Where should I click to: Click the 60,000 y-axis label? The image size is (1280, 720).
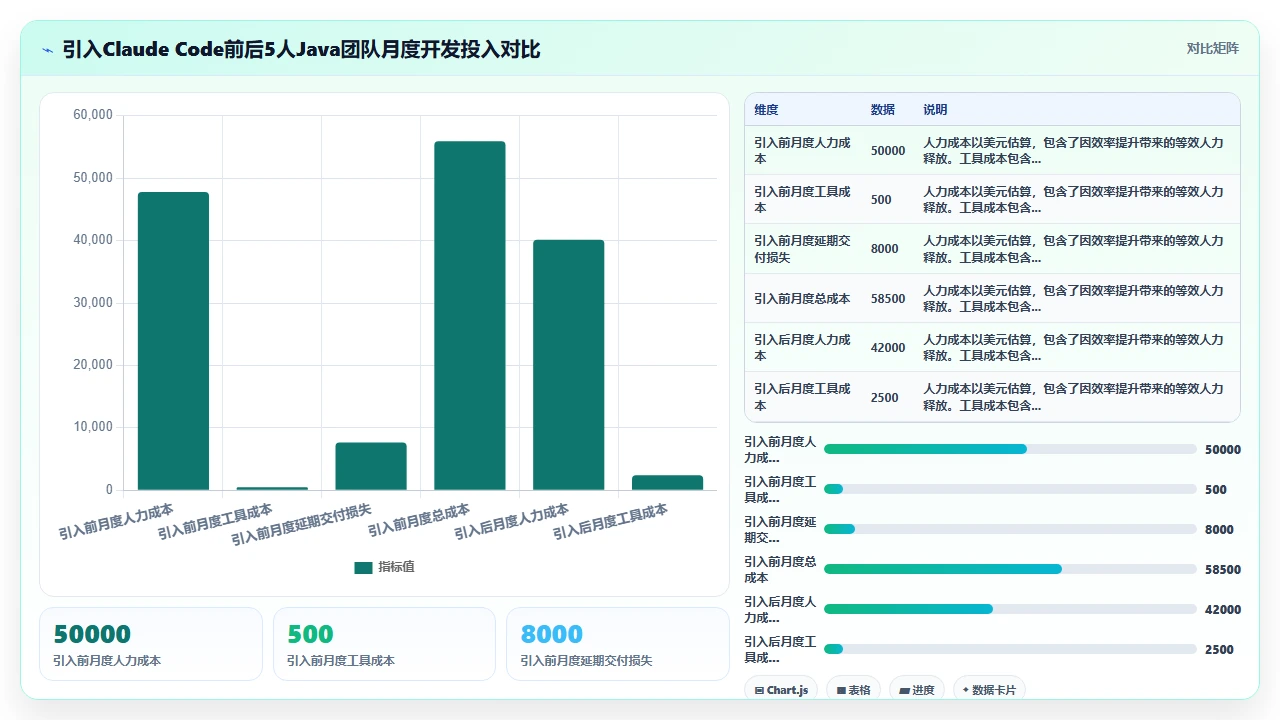[93, 115]
